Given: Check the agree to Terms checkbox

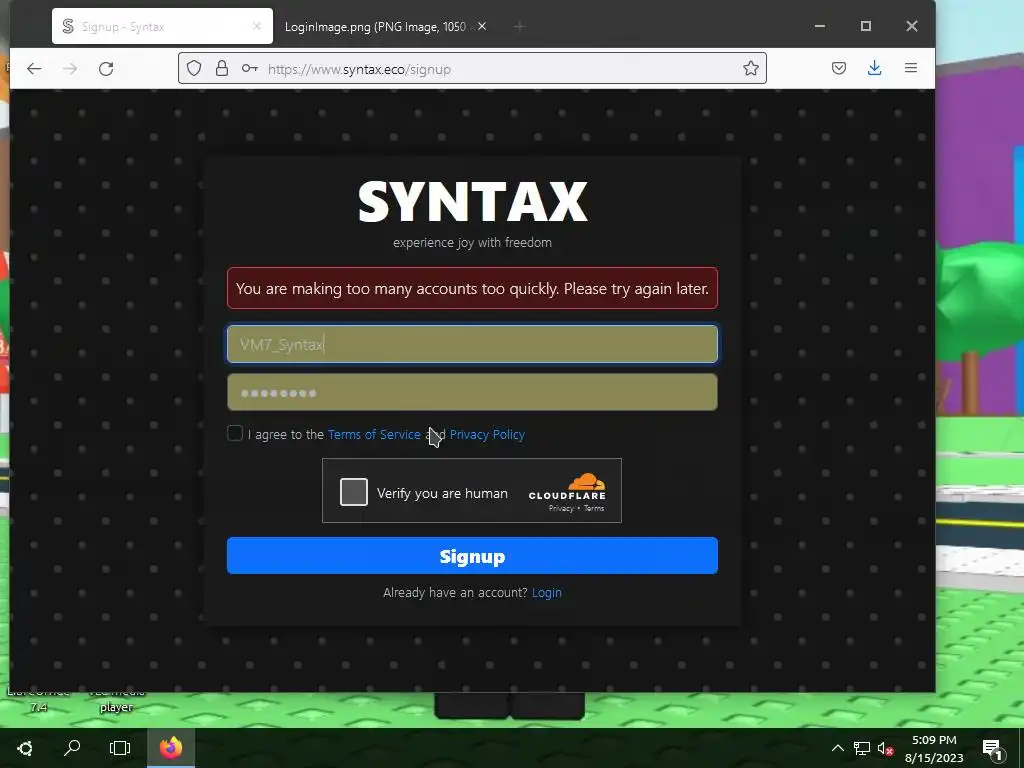Looking at the screenshot, I should click(235, 434).
